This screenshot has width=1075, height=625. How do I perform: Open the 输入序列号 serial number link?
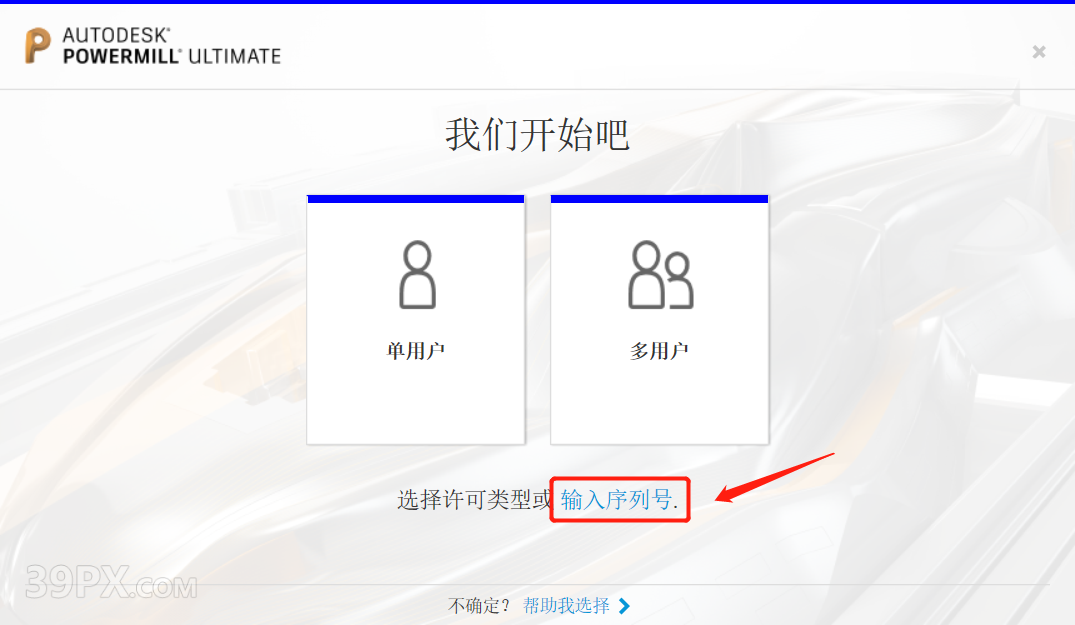619,500
